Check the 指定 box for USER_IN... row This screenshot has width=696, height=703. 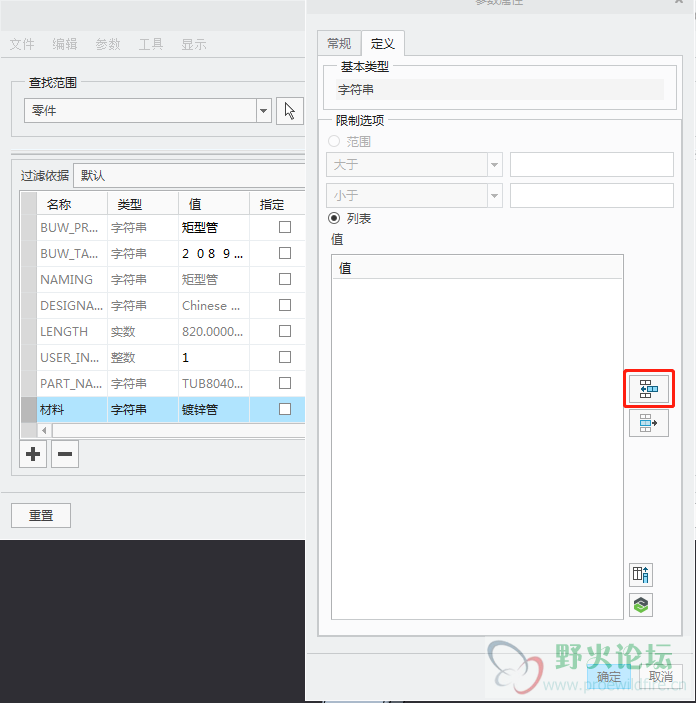click(285, 357)
